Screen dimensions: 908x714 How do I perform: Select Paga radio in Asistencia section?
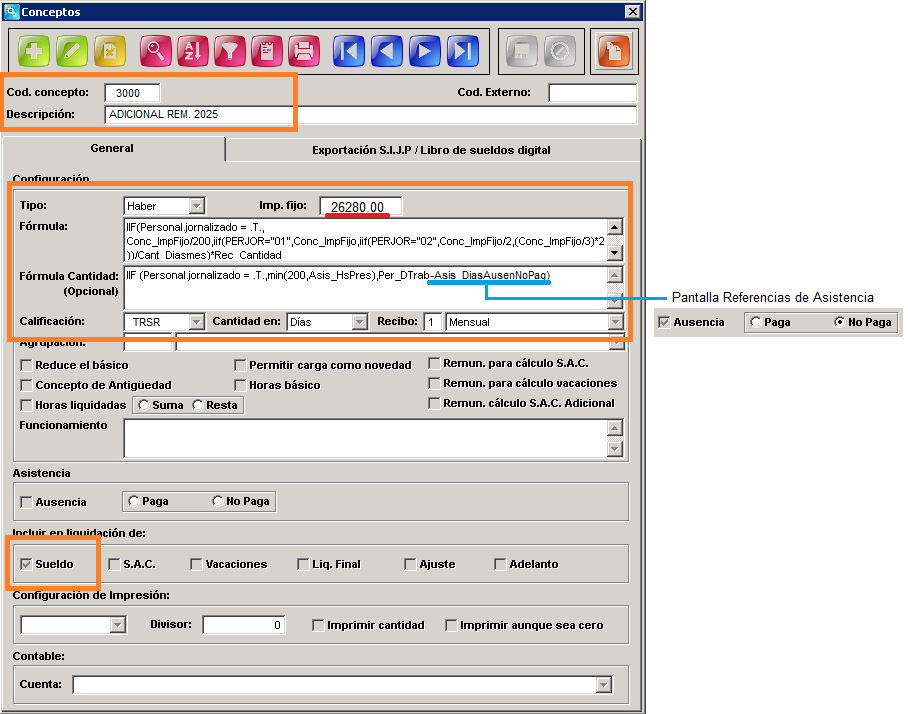(134, 501)
